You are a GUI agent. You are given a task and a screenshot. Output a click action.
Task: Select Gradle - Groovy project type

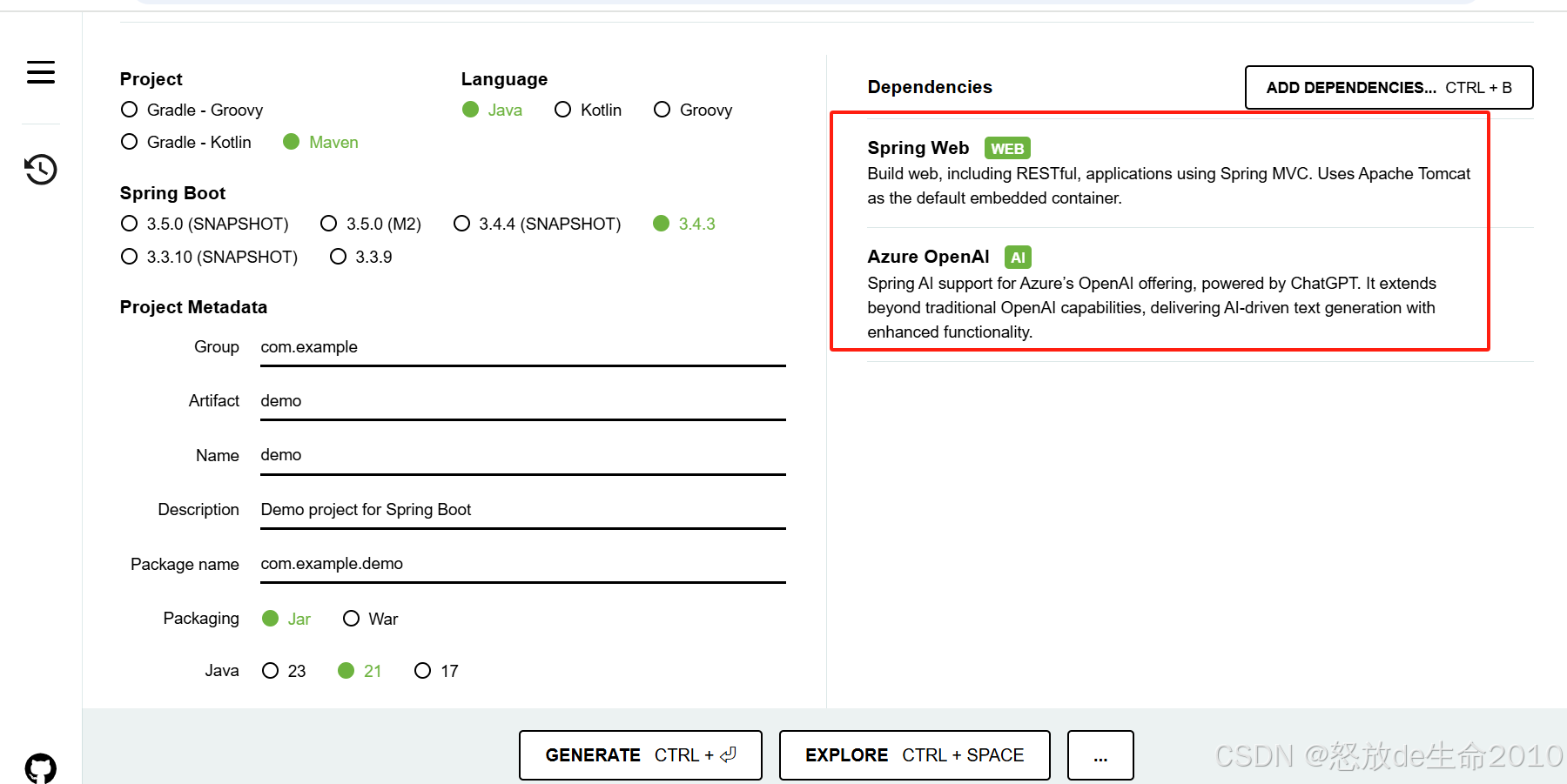click(130, 110)
